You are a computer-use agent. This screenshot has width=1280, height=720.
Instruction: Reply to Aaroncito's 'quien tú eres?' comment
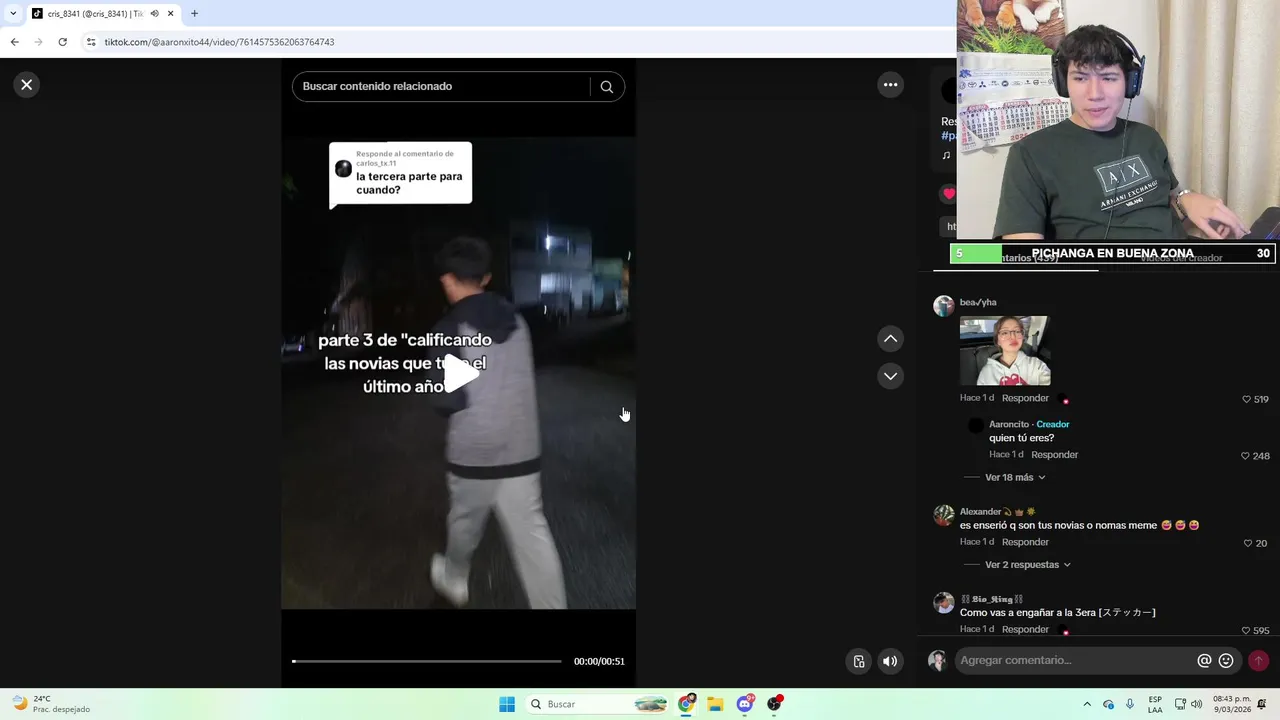coord(1054,455)
